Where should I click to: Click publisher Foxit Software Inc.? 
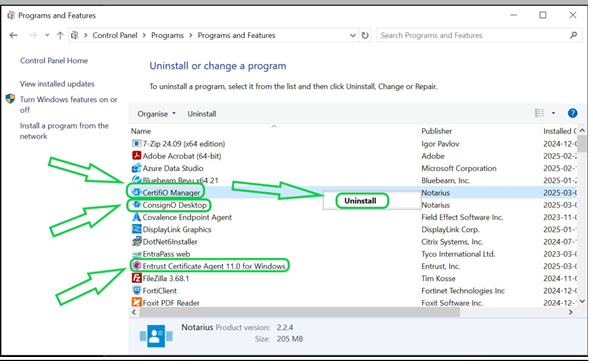(x=452, y=303)
